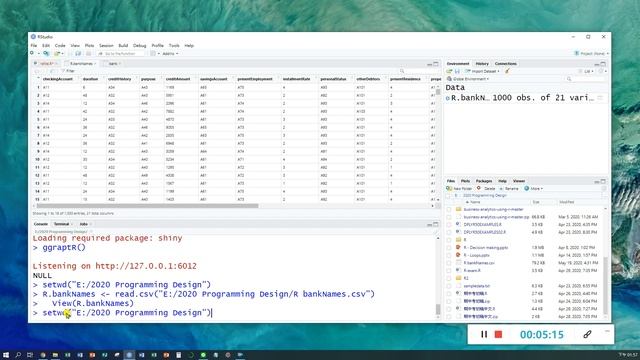Stop the screen recording
Viewport: 640px width, 360px height.
tap(498, 334)
